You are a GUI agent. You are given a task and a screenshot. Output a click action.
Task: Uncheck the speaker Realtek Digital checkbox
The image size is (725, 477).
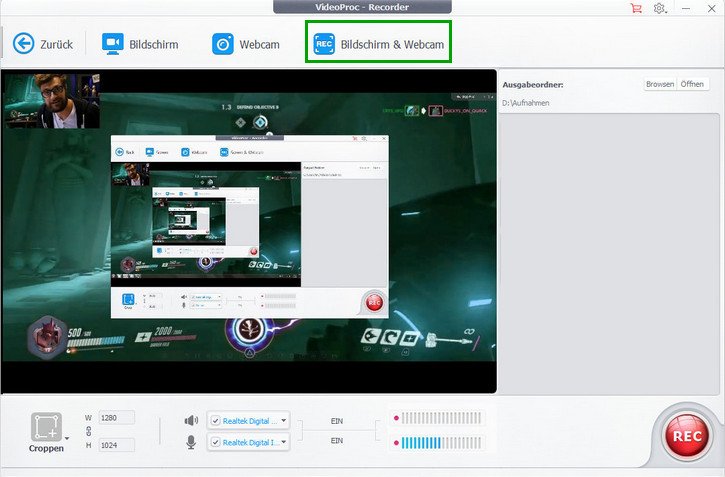[x=215, y=421]
